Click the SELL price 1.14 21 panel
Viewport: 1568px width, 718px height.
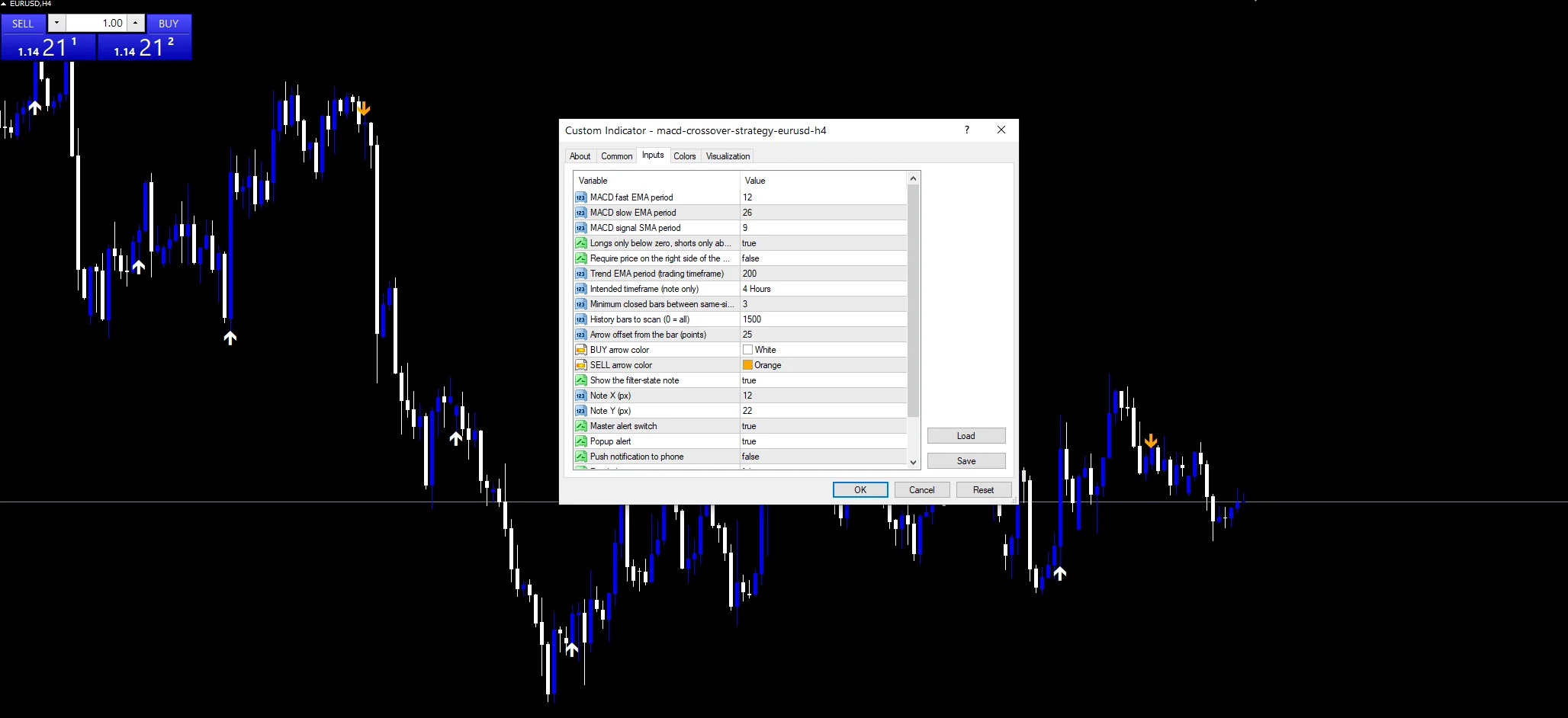pyautogui.click(x=48, y=47)
